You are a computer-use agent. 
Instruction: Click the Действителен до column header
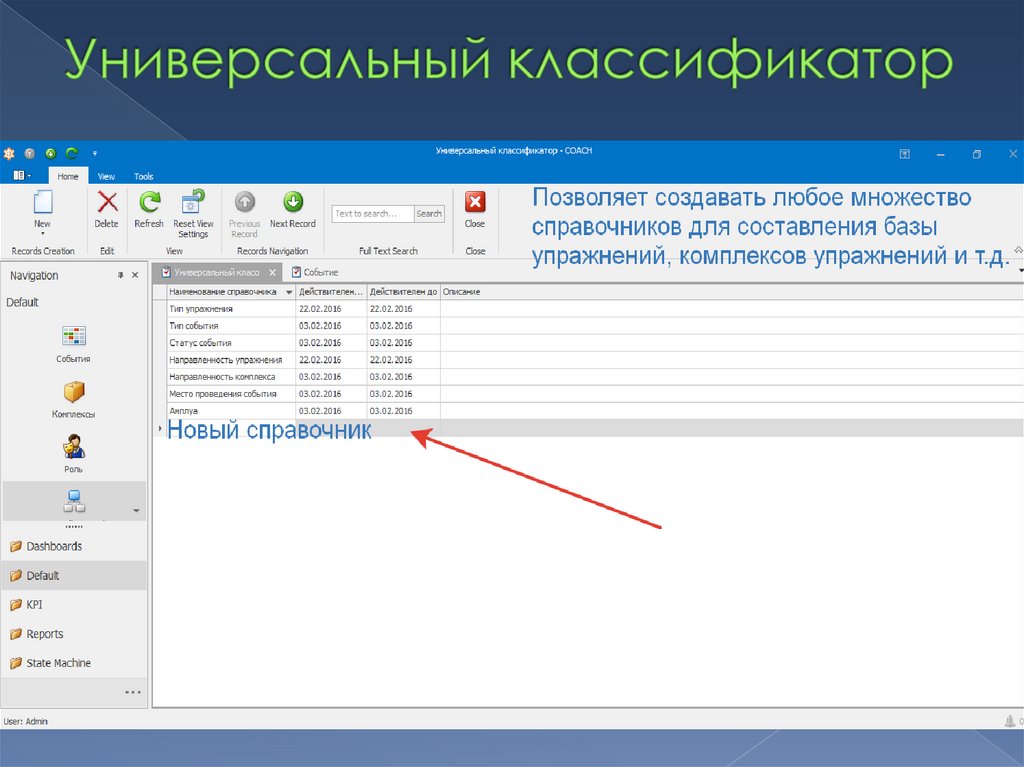pos(403,292)
